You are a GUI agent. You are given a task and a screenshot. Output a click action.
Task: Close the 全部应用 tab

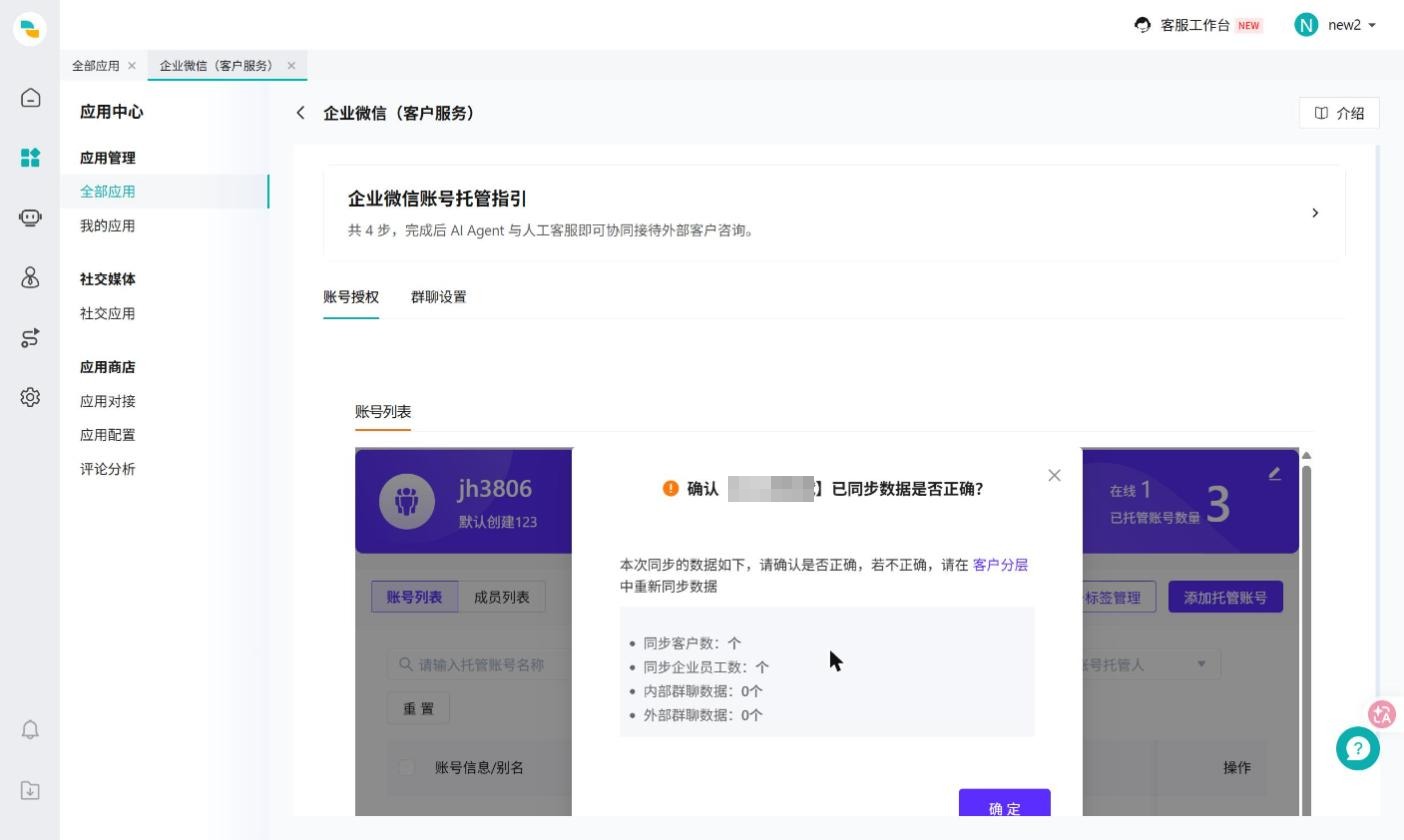tap(132, 66)
